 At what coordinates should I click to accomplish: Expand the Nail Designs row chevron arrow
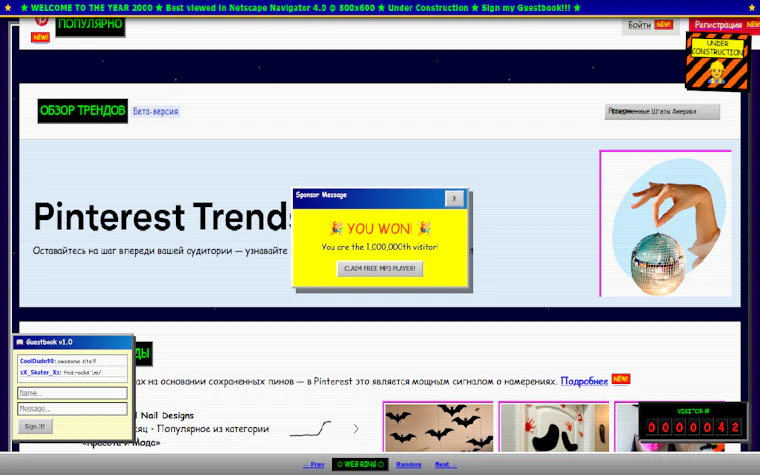[x=356, y=428]
